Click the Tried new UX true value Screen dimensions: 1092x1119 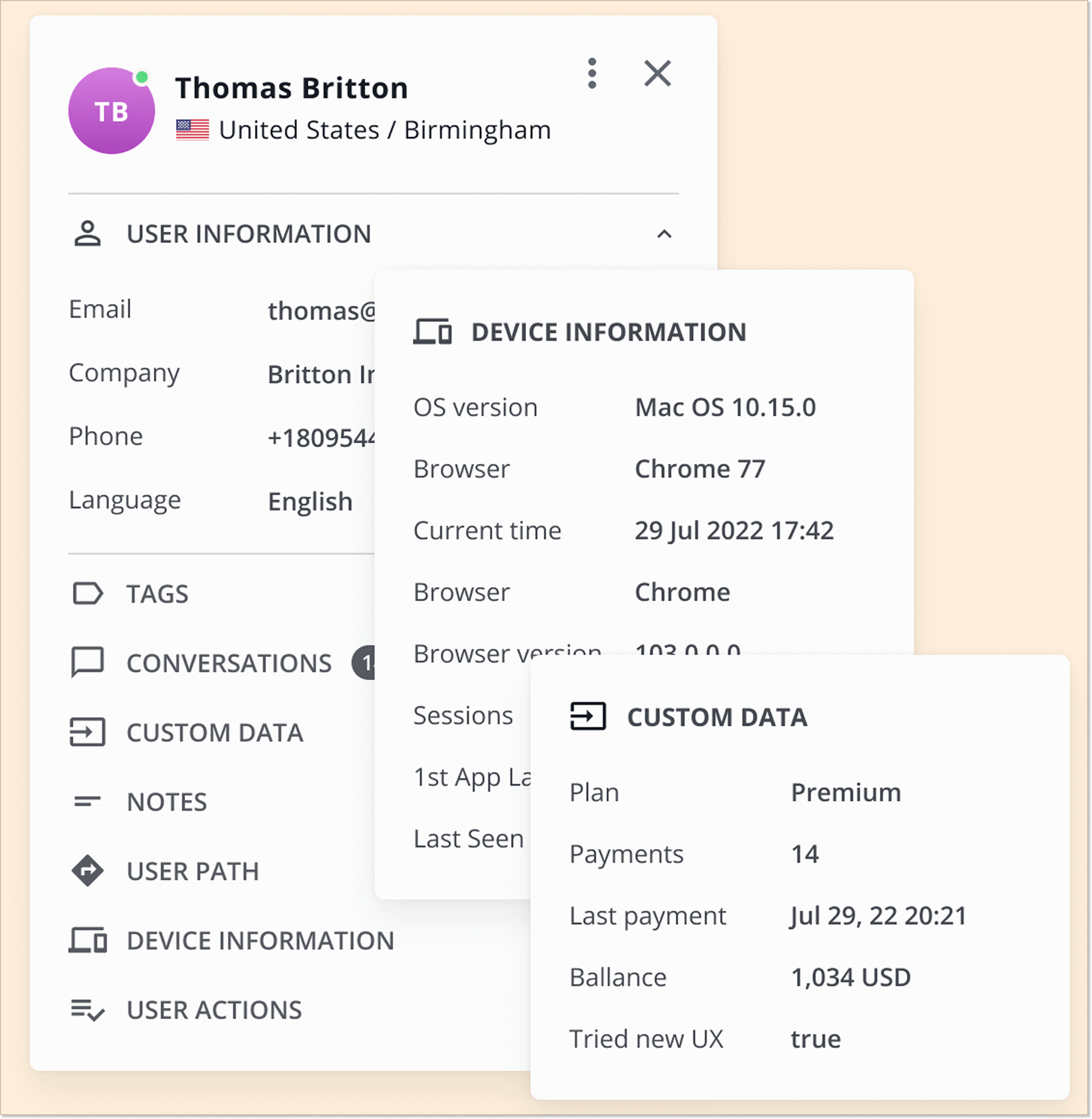pyautogui.click(x=816, y=1038)
